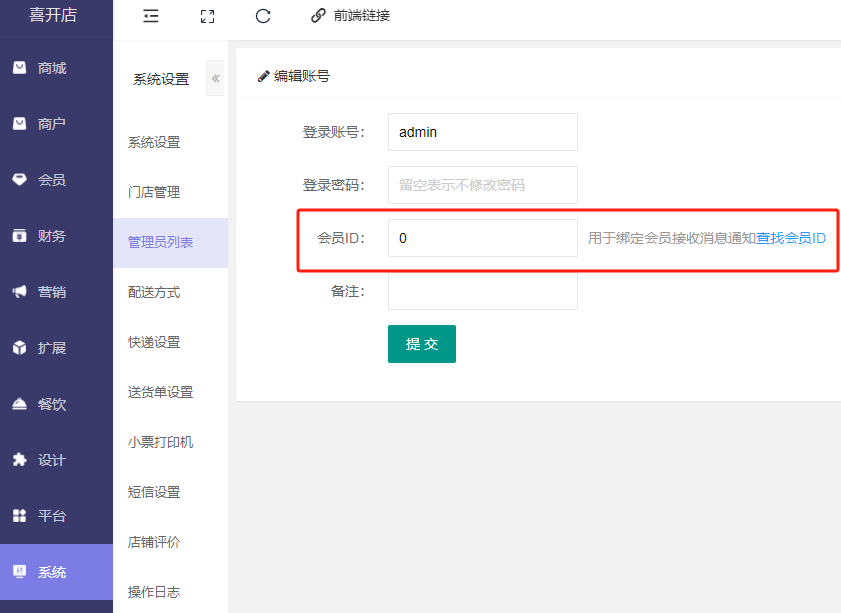841x613 pixels.
Task: Click the 喜开店 logo title
Action: [53, 14]
